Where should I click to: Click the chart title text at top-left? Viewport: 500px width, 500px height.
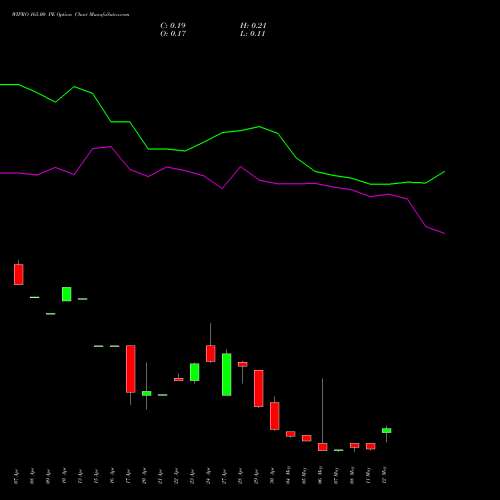pyautogui.click(x=71, y=15)
